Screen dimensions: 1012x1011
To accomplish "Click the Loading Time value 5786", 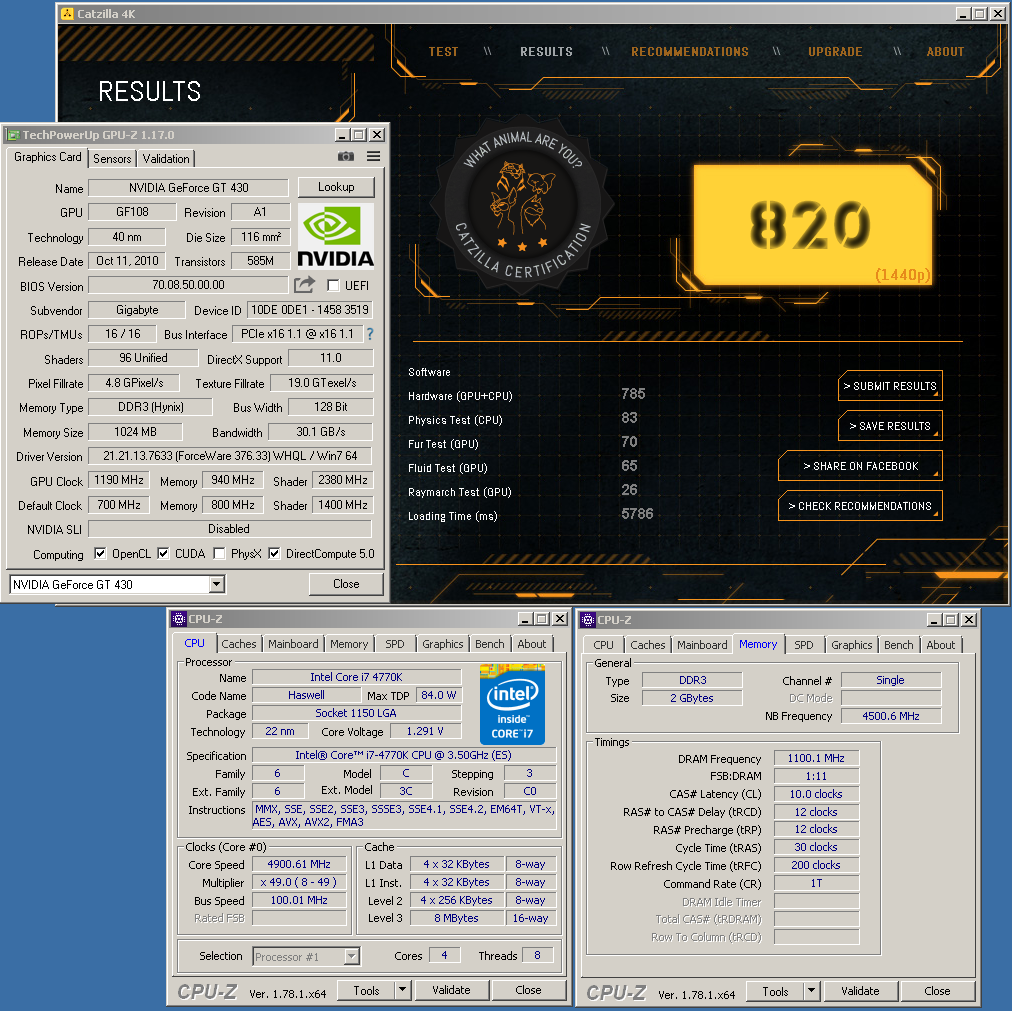I will point(637,514).
